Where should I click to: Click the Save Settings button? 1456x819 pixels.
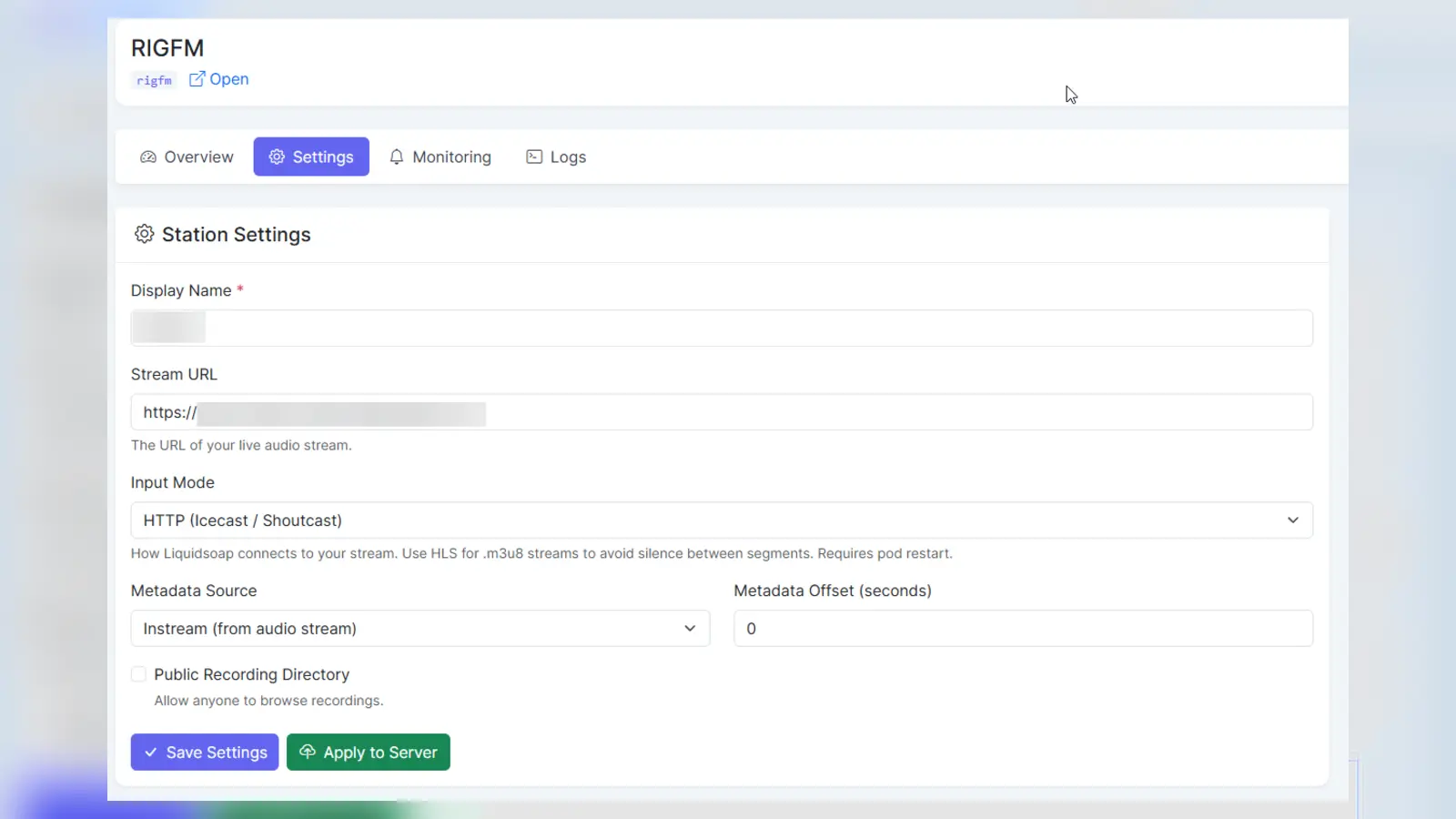[x=205, y=753]
